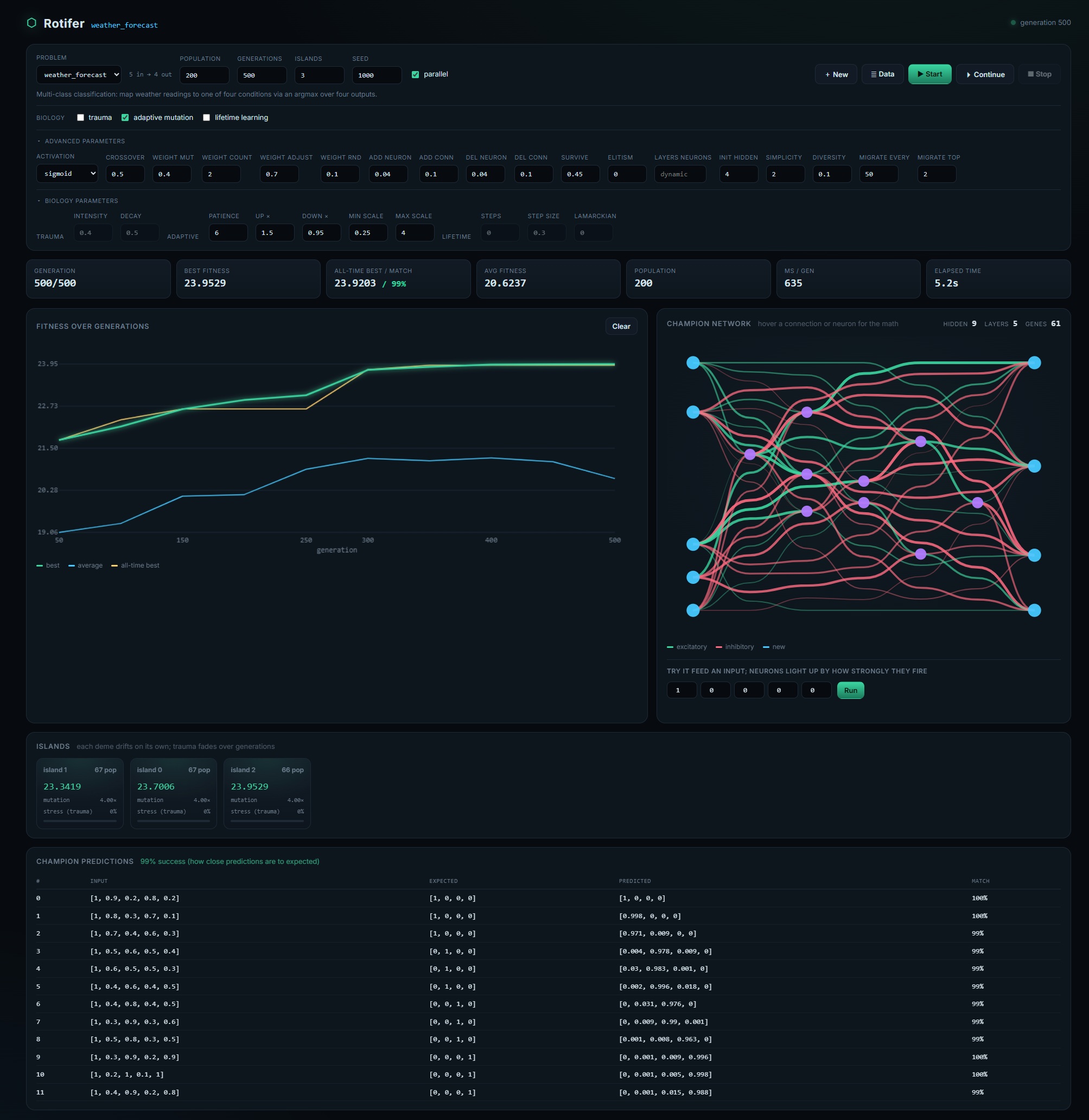Click the island 0 stress progress bar

[173, 821]
